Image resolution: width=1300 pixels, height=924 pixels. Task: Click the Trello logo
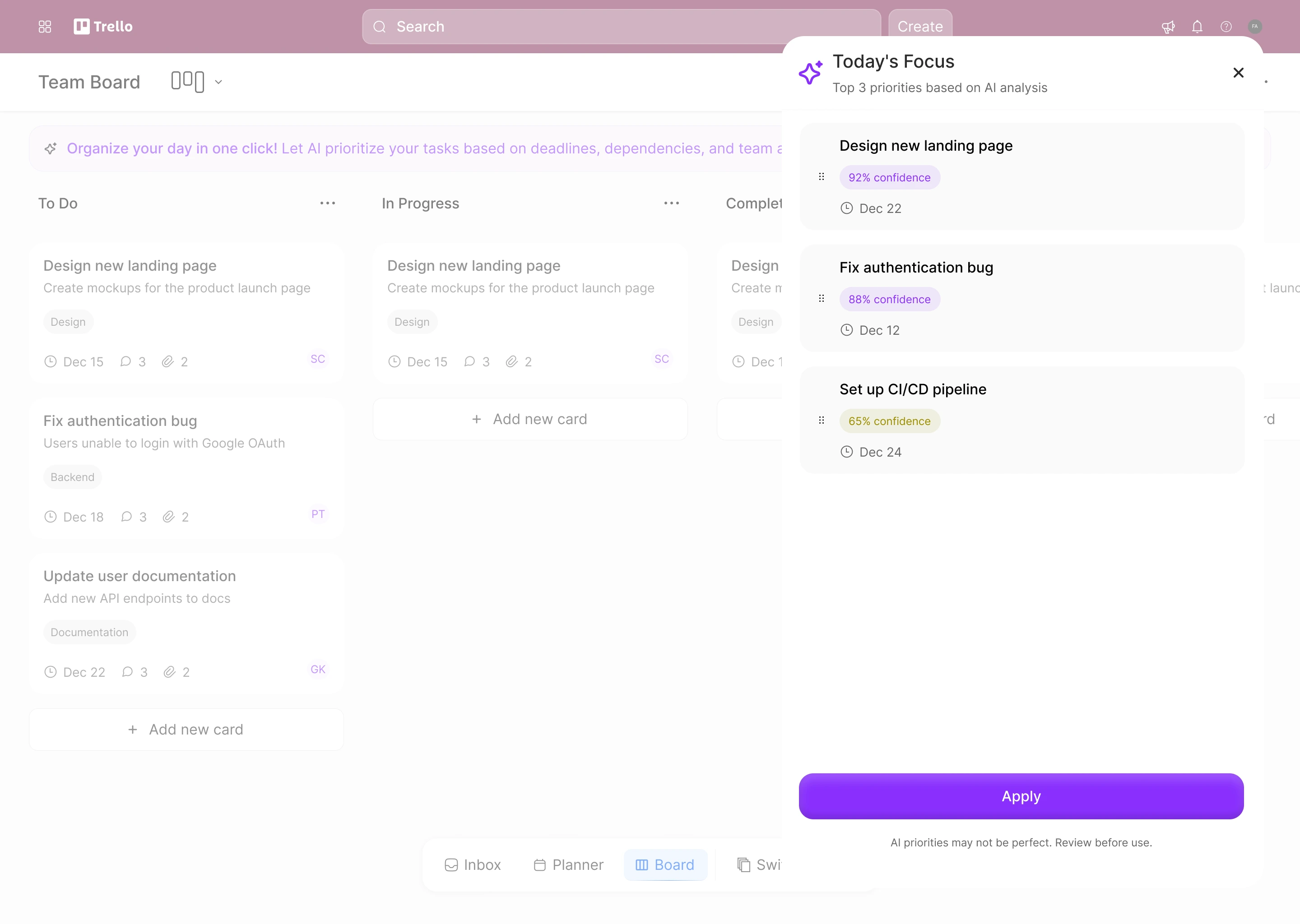point(103,27)
